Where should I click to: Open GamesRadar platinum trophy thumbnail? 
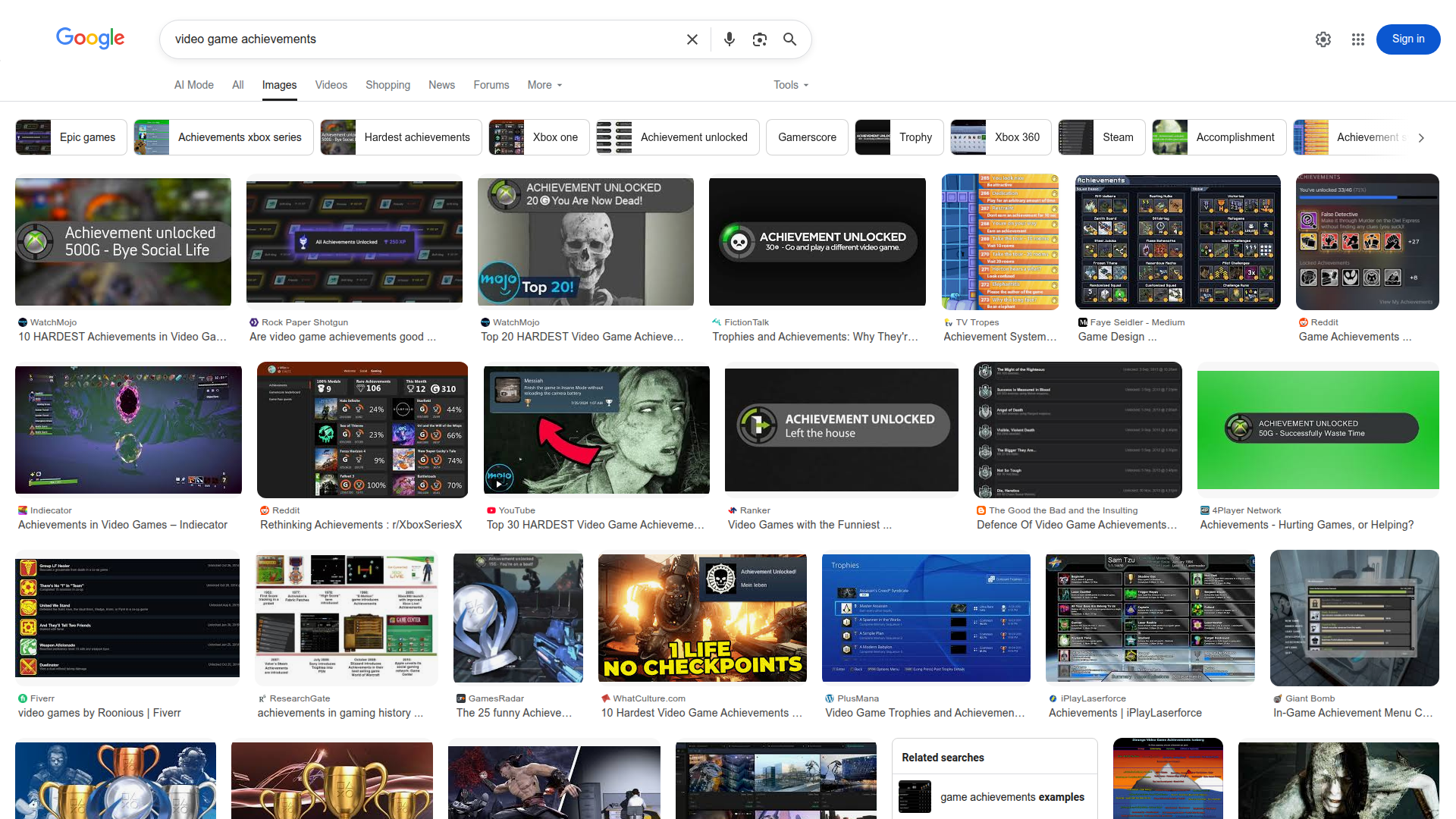(x=518, y=618)
